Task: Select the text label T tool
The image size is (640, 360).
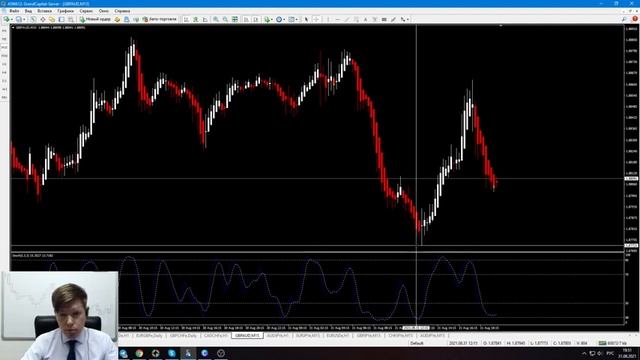Action: click(x=376, y=19)
